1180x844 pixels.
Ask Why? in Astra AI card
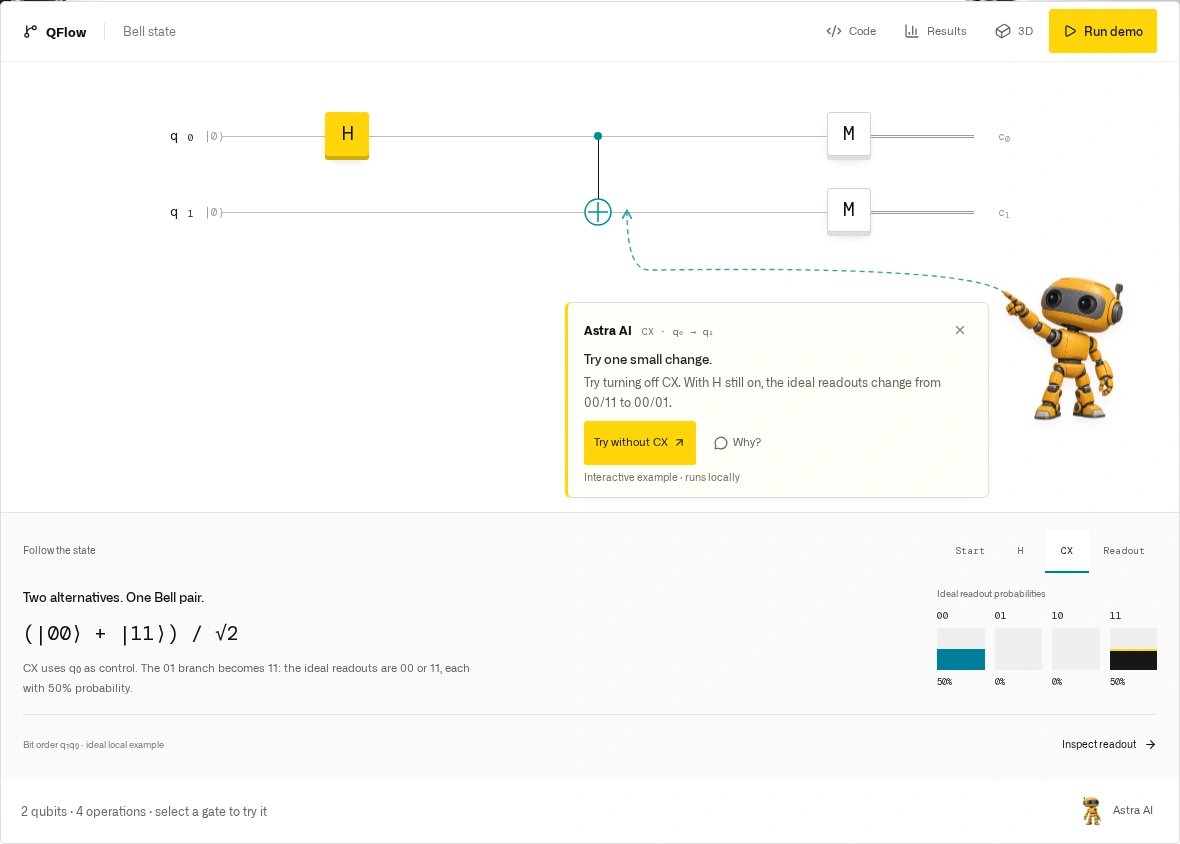pos(738,442)
